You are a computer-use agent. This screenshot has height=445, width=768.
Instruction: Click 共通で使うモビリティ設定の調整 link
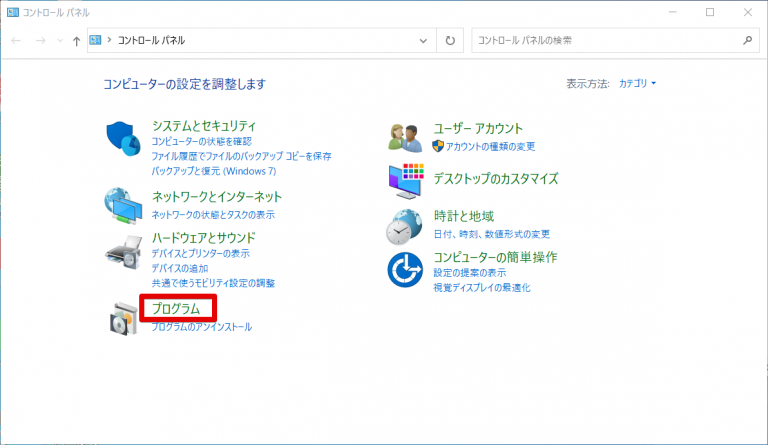pyautogui.click(x=213, y=283)
